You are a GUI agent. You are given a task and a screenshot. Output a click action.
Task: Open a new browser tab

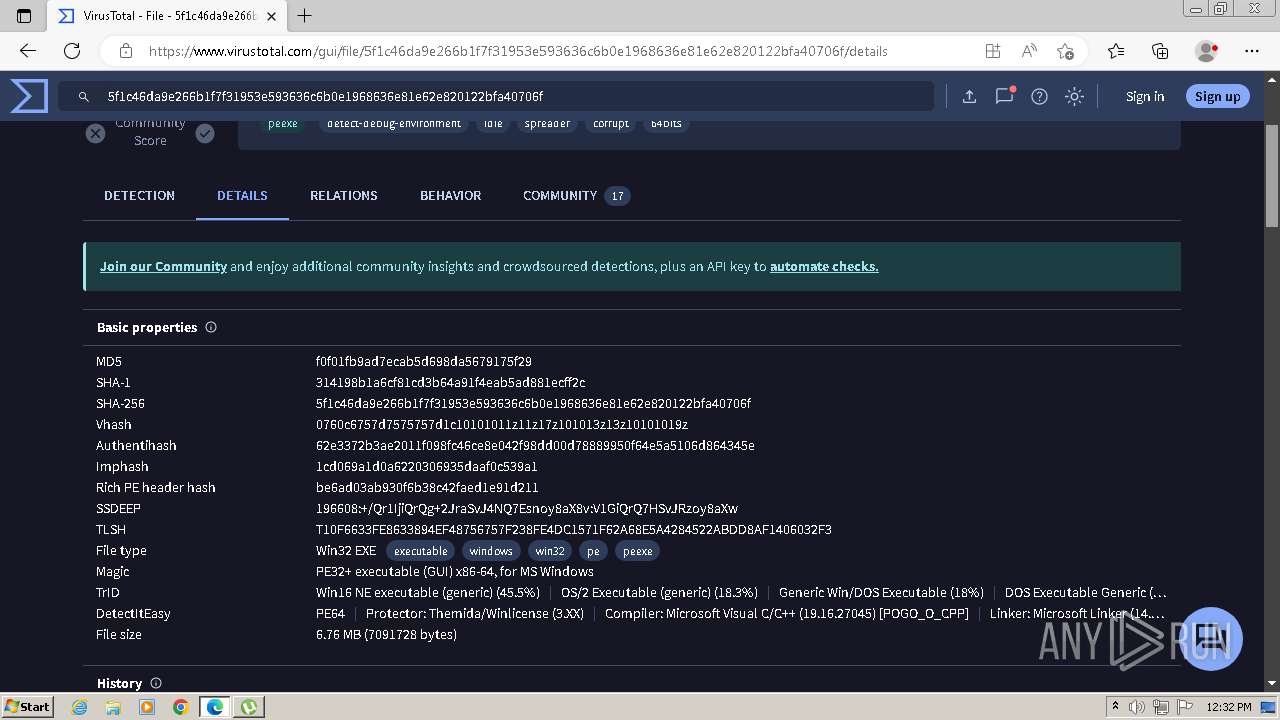coord(305,15)
